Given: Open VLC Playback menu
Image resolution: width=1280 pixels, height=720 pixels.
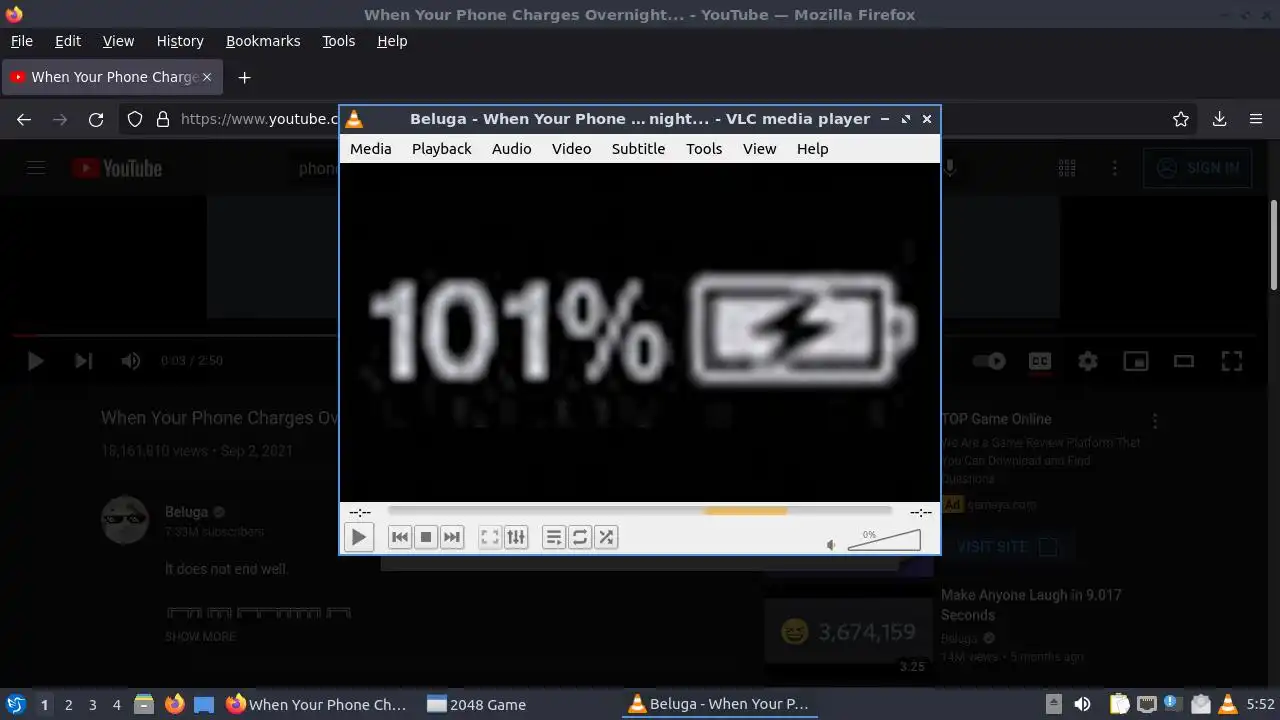Looking at the screenshot, I should point(441,148).
